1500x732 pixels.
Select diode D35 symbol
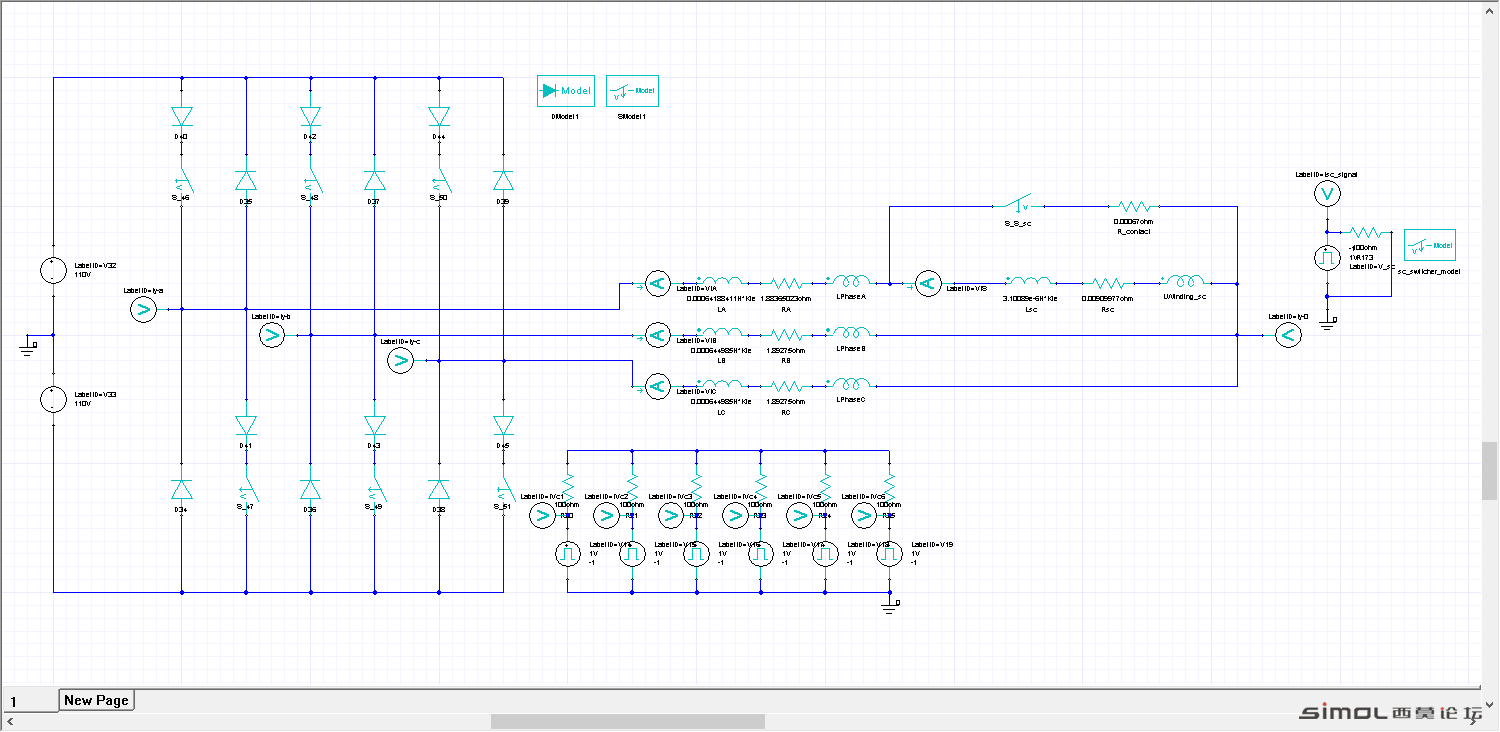[x=246, y=180]
